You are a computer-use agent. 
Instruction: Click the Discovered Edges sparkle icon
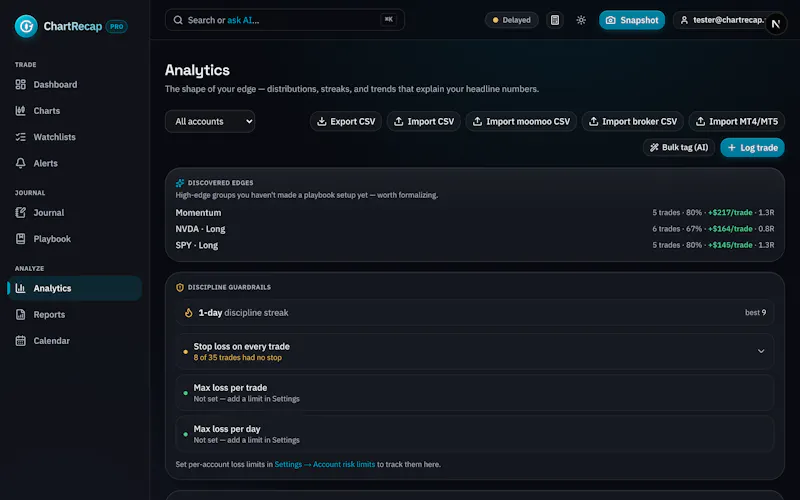(180, 183)
